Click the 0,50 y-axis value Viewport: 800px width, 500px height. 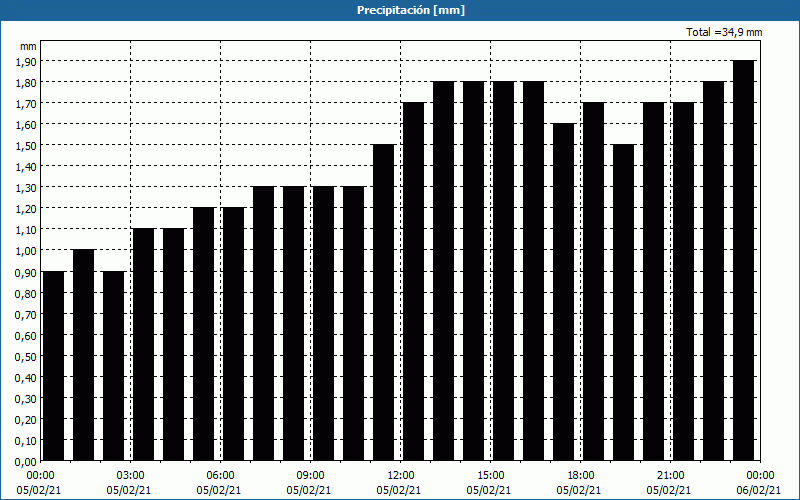[x=26, y=357]
